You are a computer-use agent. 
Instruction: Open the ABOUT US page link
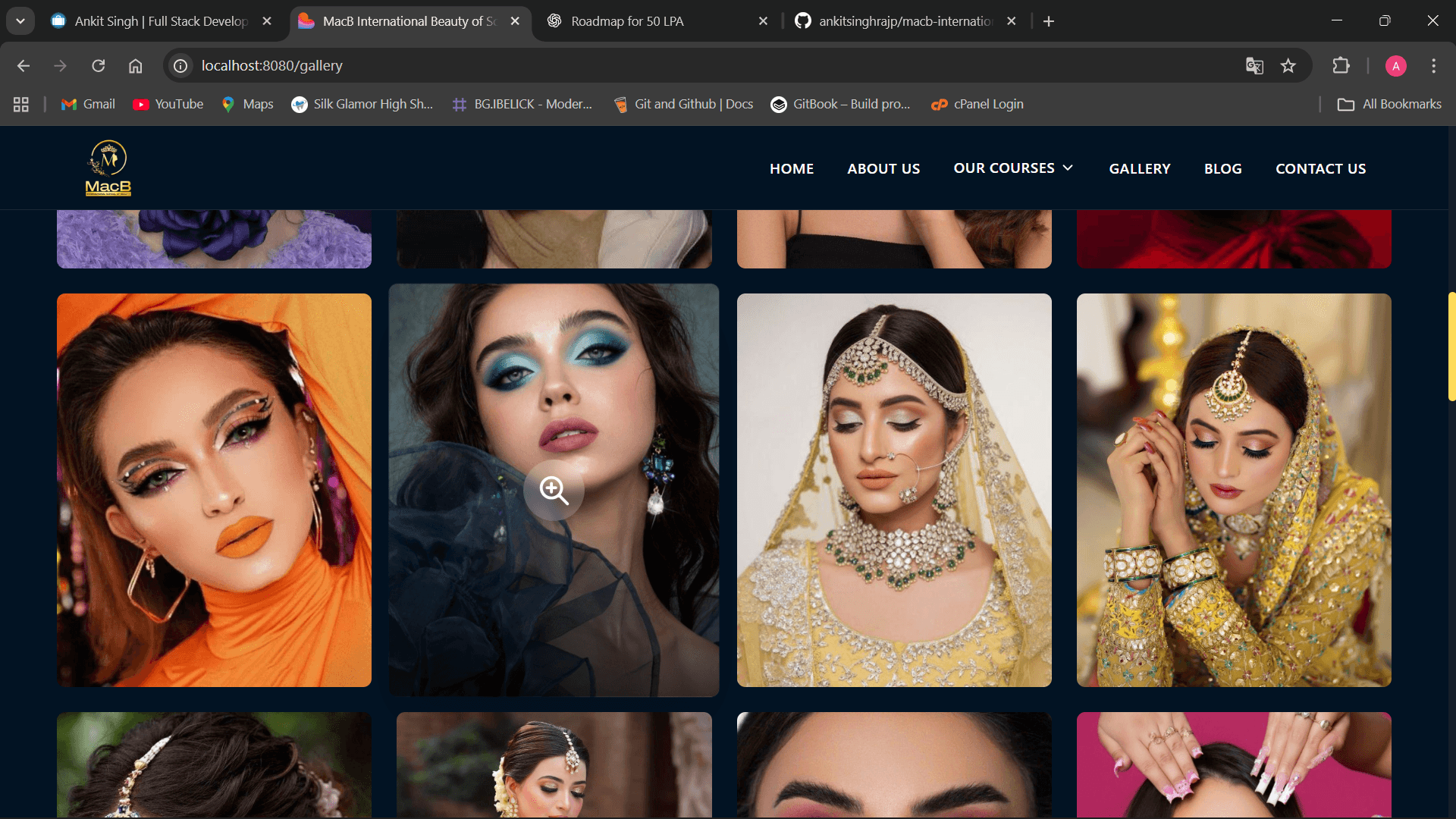[883, 168]
